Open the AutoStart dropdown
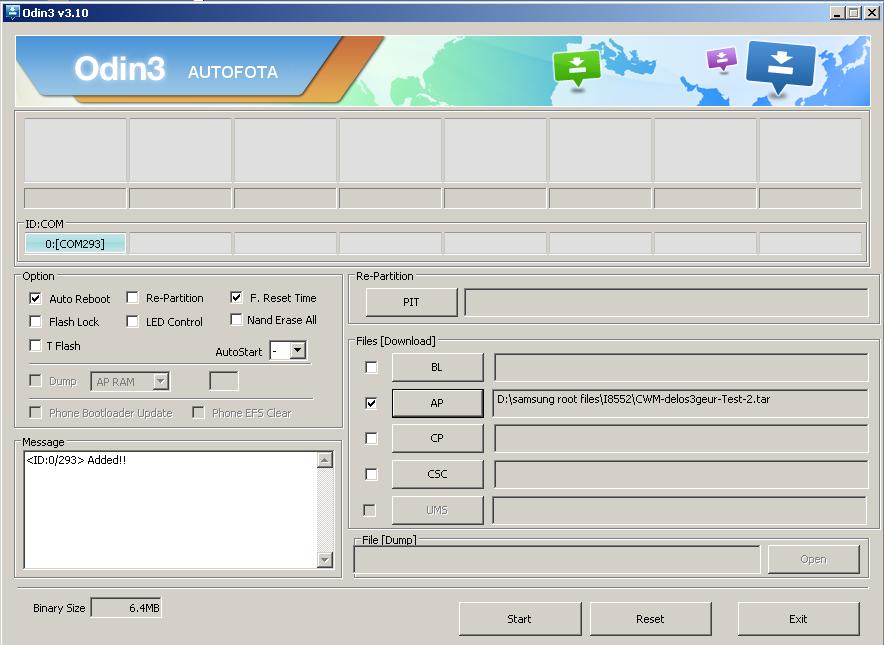This screenshot has height=645, width=884. point(298,351)
